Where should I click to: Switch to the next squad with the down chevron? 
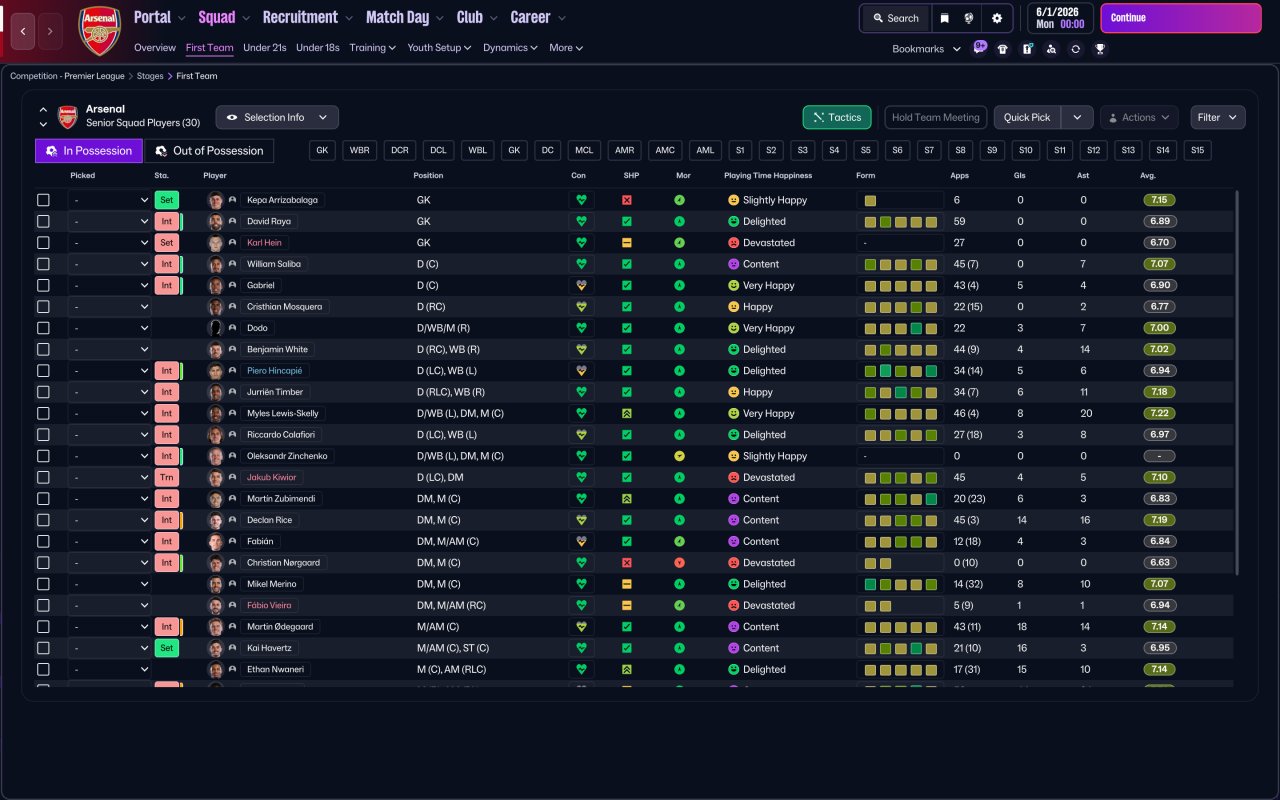(x=43, y=124)
